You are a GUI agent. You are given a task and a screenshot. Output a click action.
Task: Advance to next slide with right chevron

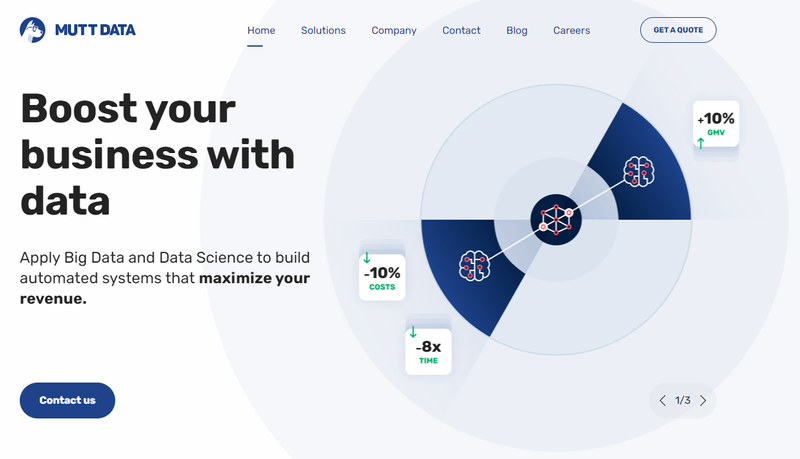[703, 400]
